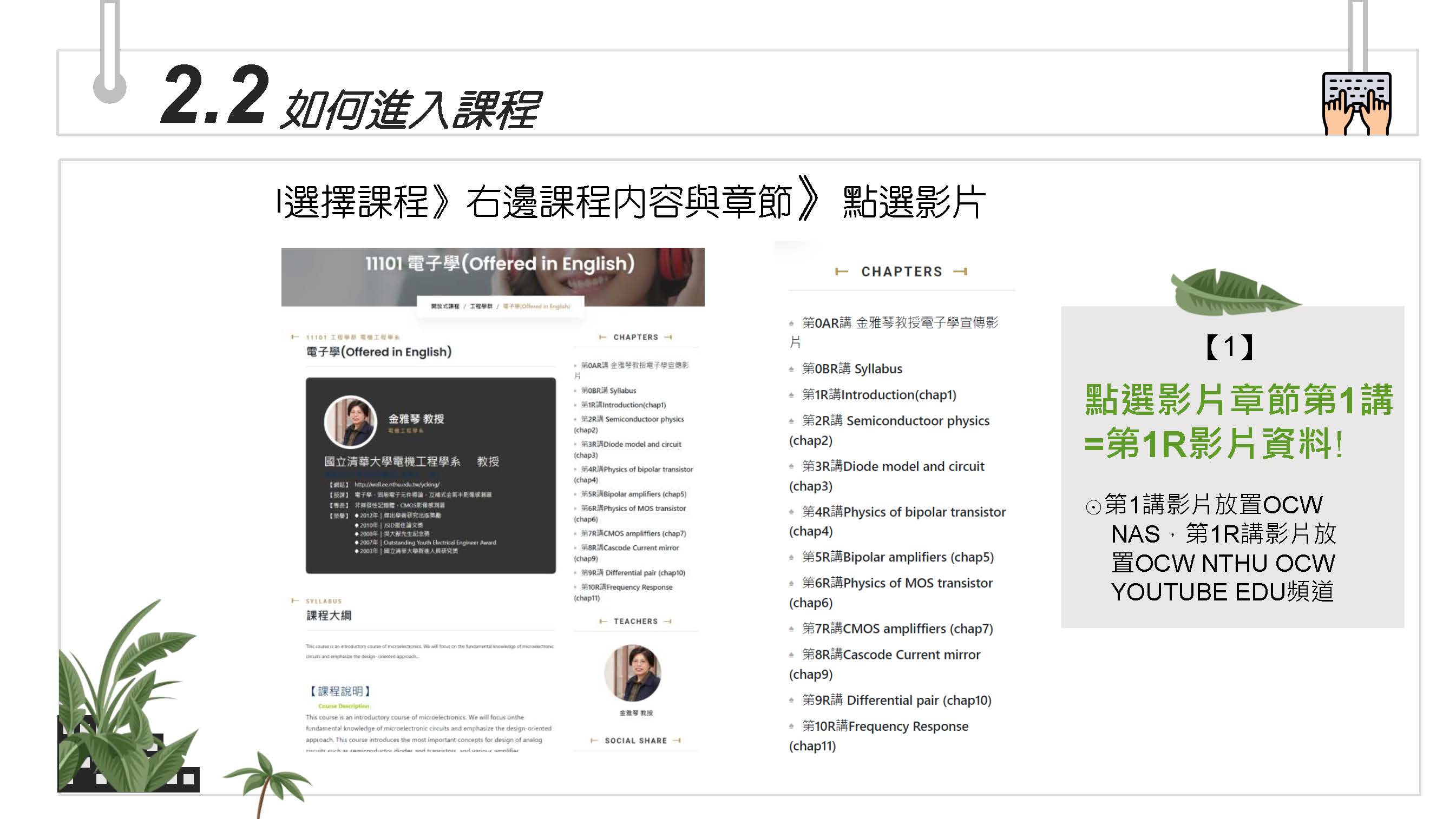Open 第9R講 Differential pair (chap10) in large list

coord(896,701)
